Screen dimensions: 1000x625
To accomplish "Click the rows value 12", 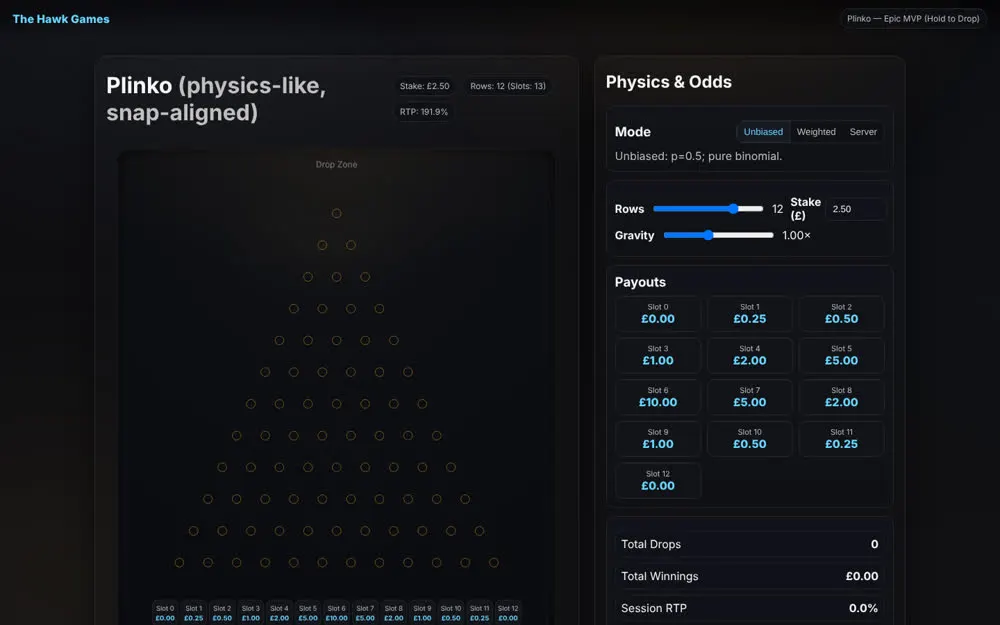I will [x=777, y=209].
